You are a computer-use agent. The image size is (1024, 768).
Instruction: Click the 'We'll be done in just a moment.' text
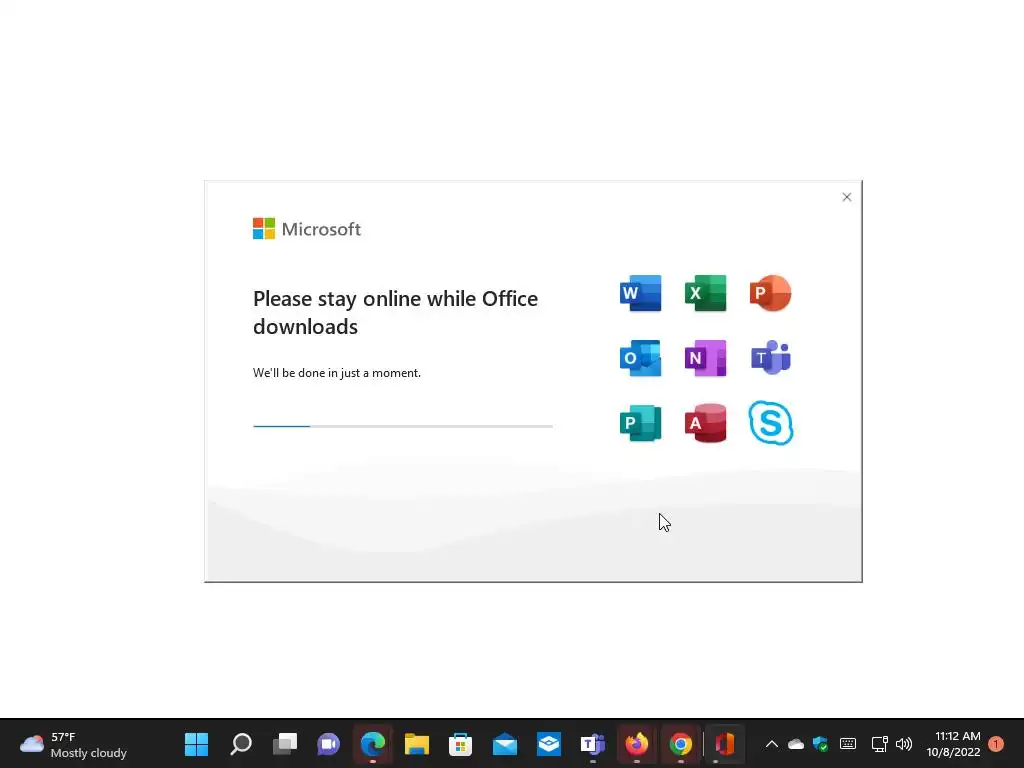coord(337,373)
